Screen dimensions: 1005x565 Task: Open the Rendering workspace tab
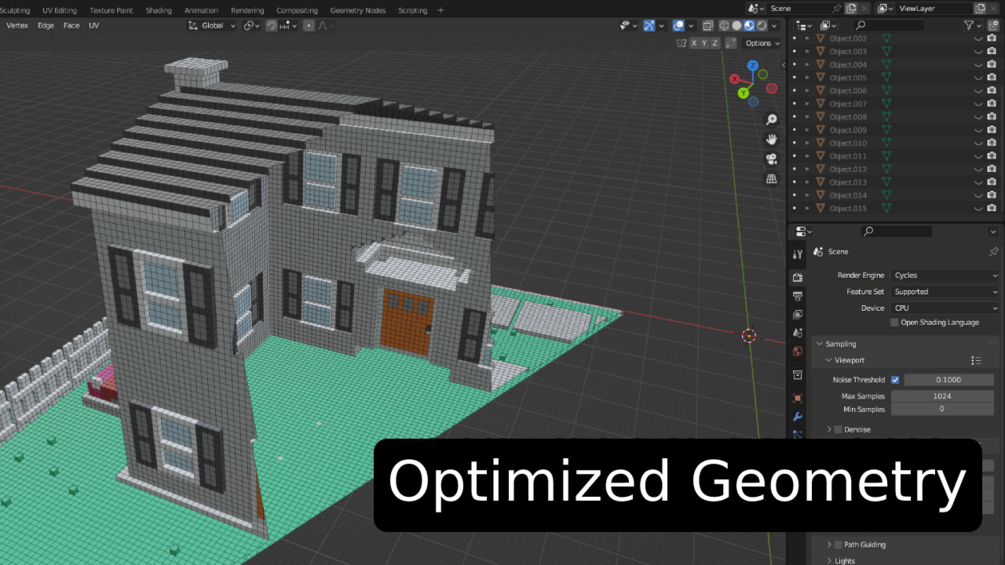(x=247, y=10)
